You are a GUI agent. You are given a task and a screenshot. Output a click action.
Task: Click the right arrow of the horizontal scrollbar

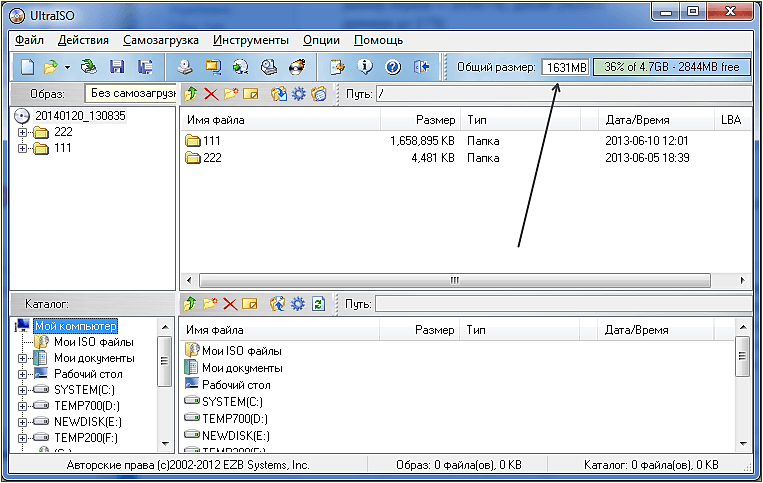coord(742,280)
